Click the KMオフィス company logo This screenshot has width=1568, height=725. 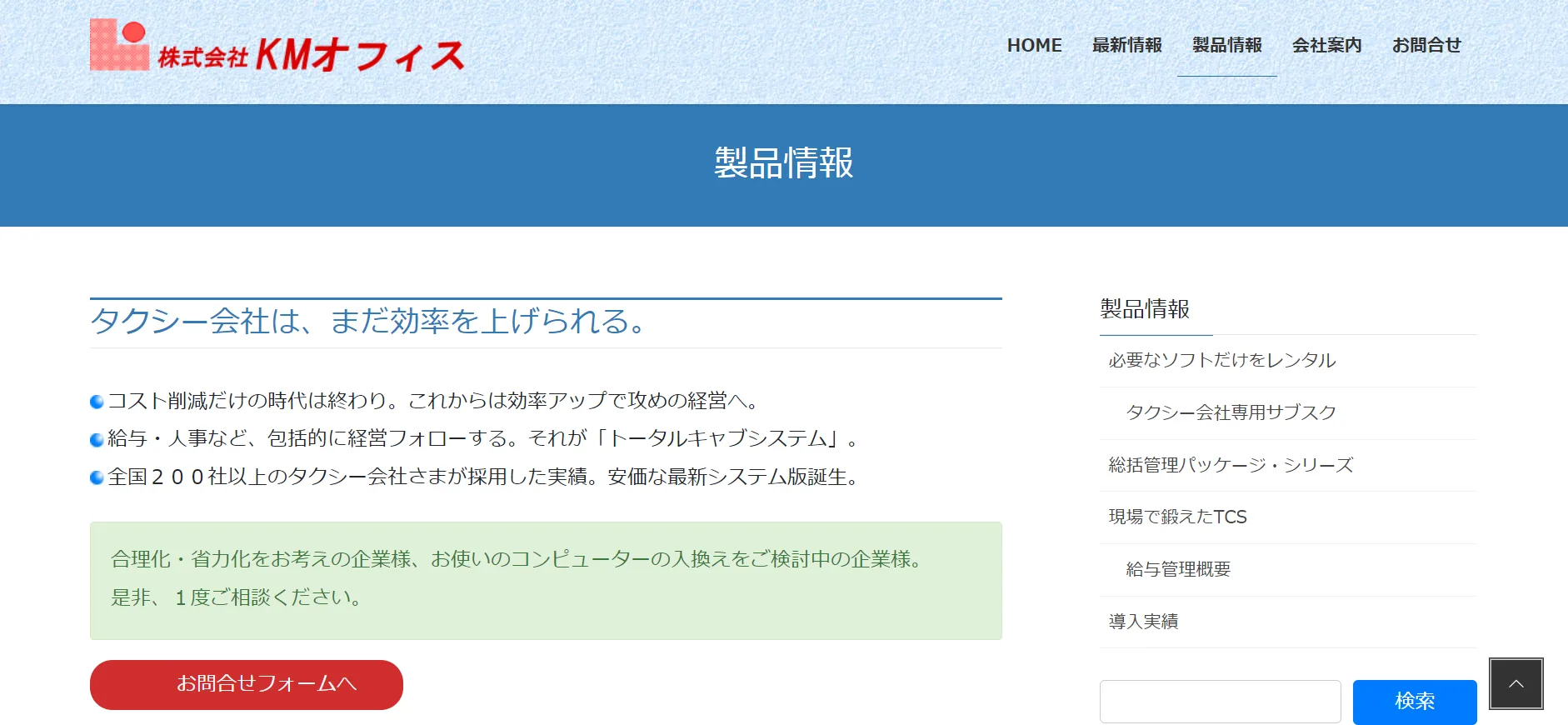point(277,45)
